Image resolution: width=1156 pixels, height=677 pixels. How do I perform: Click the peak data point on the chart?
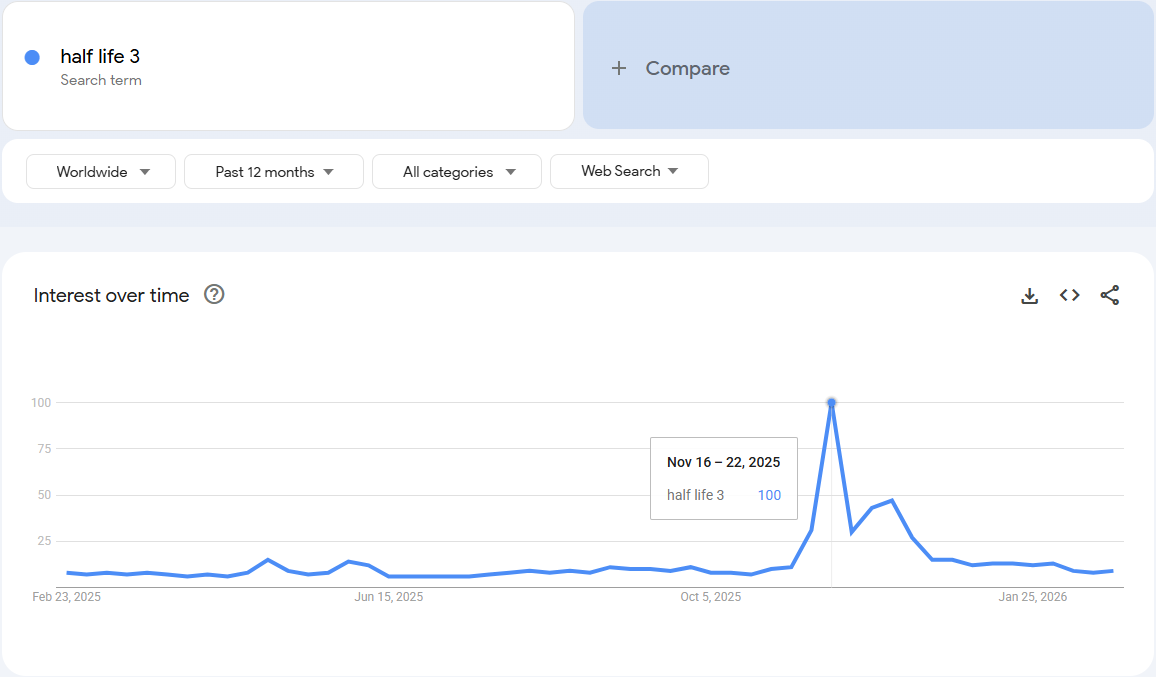tap(832, 403)
